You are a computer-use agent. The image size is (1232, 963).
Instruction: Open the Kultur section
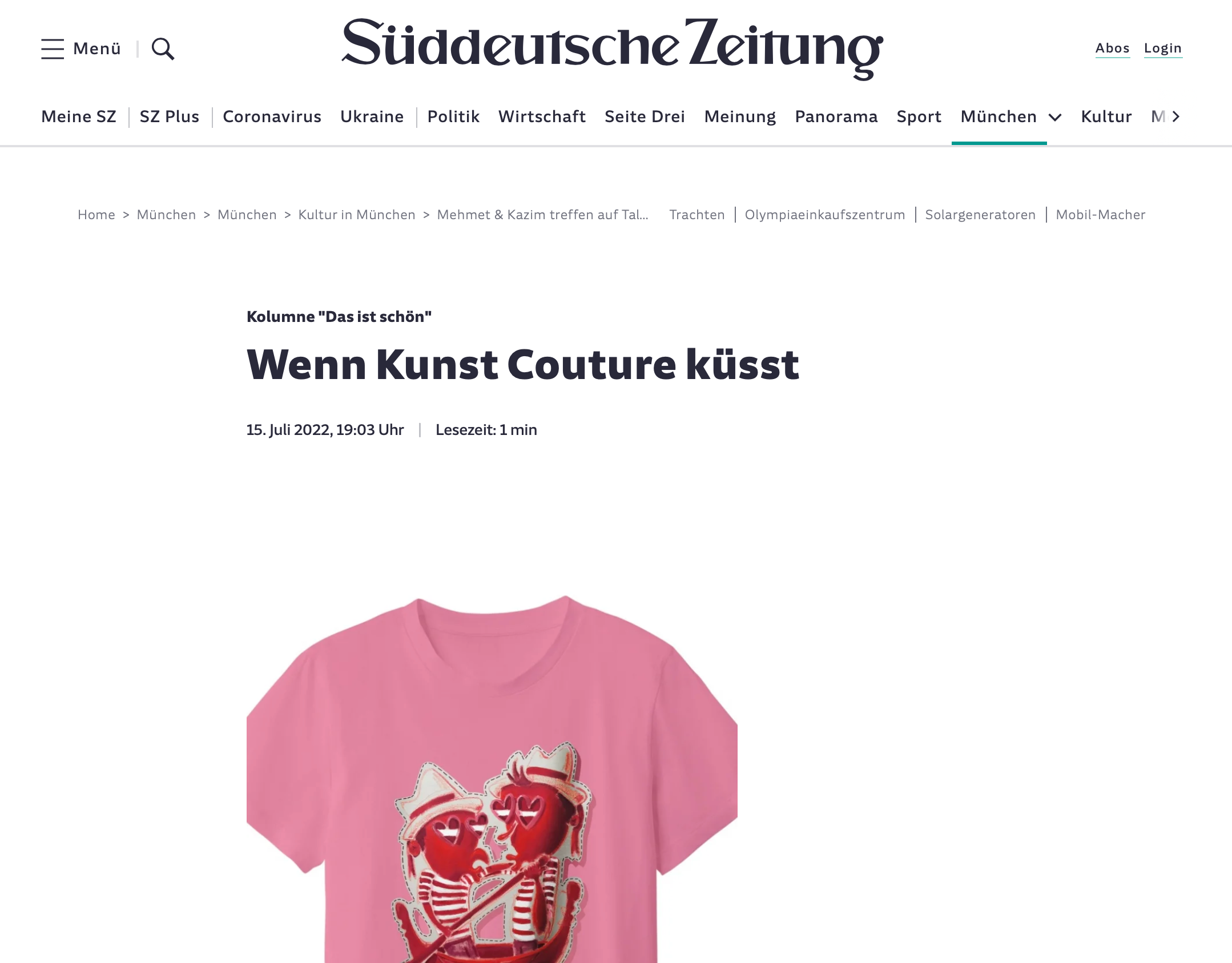point(1106,116)
